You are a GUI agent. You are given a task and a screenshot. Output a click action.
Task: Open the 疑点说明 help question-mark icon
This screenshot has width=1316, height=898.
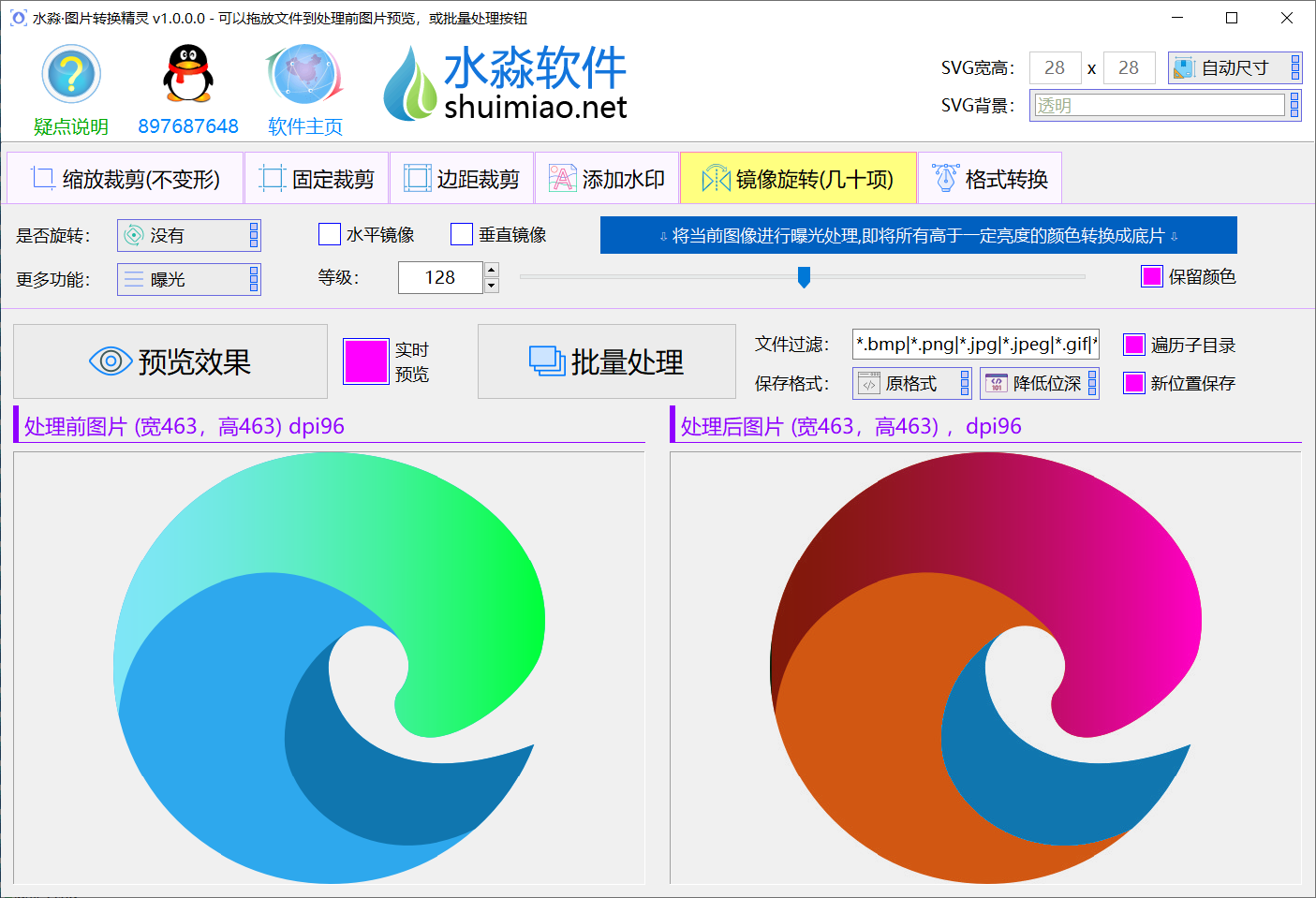point(71,74)
